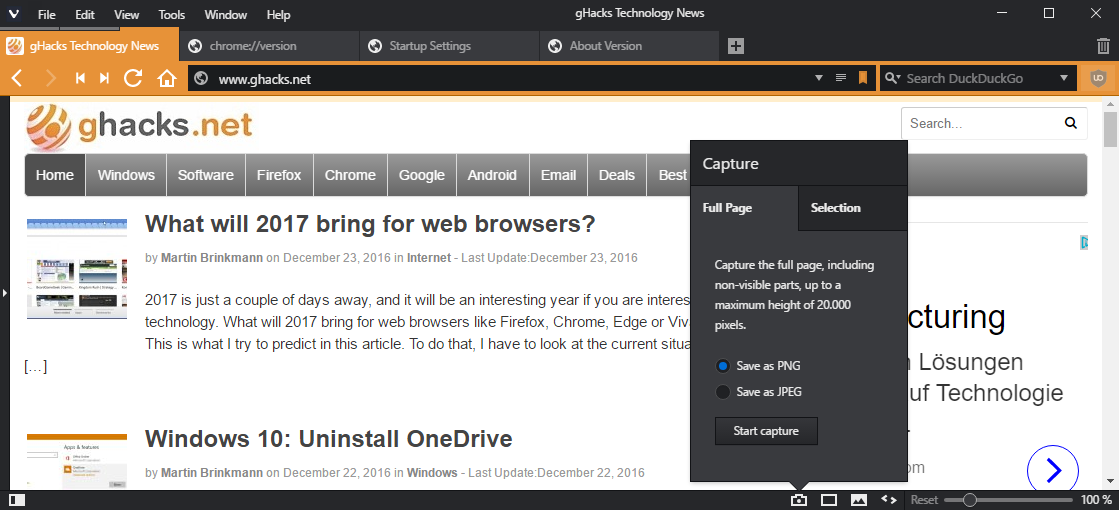Open the Google nav category
The height and width of the screenshot is (510, 1119).
(x=422, y=175)
